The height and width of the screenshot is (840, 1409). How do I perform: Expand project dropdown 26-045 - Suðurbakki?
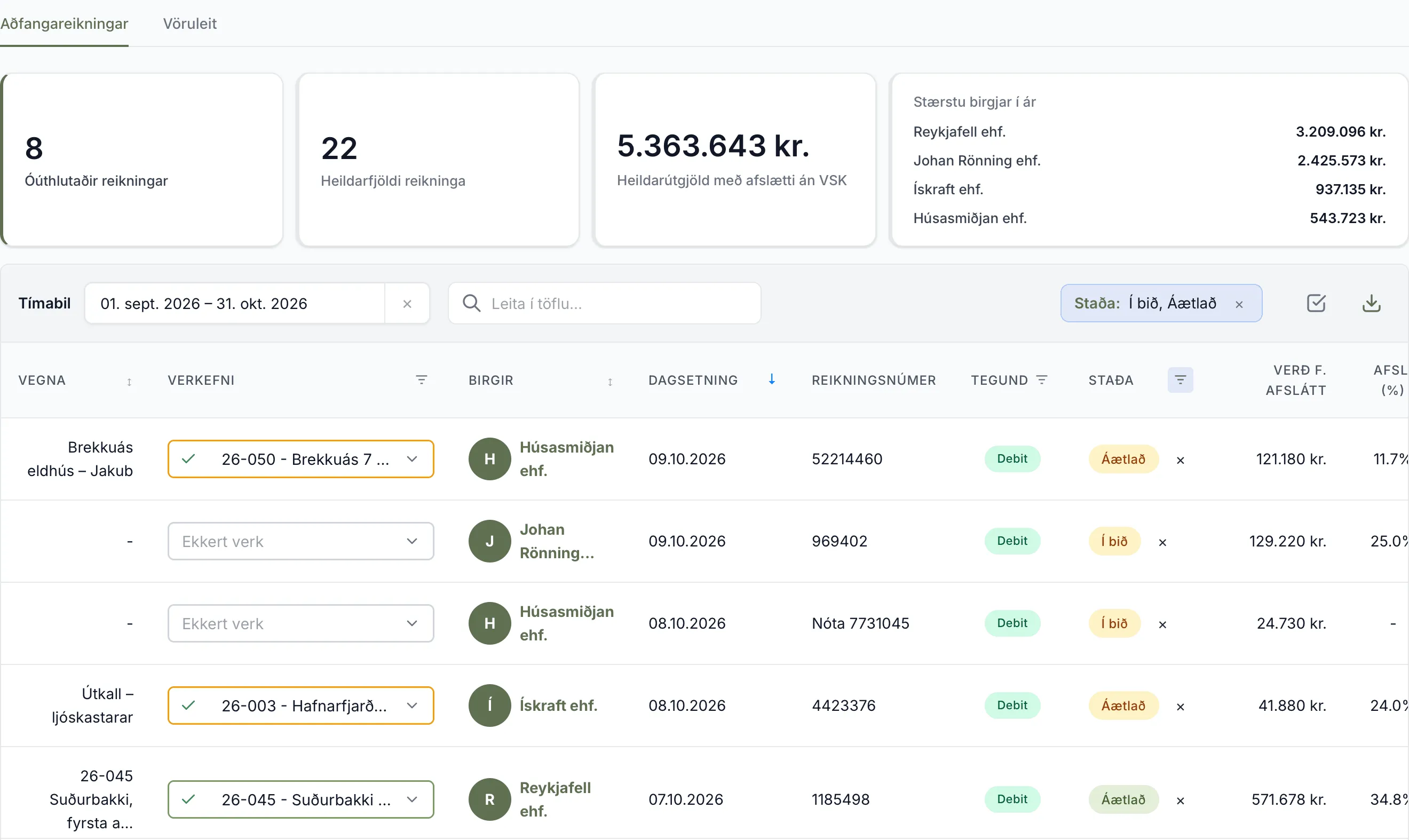[x=300, y=799]
